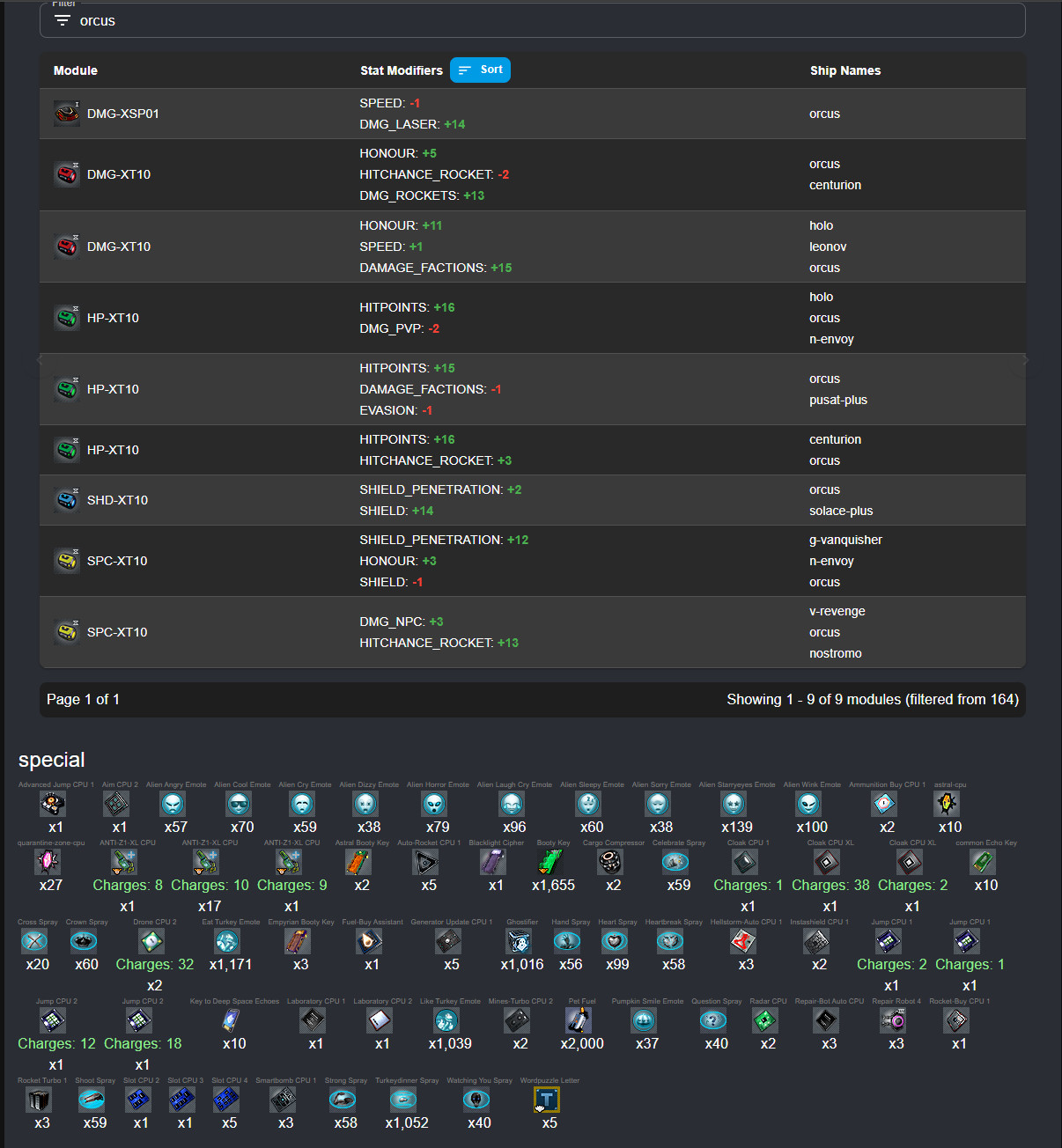The height and width of the screenshot is (1148, 1062).
Task: Click the Astral Booty Key icon
Action: click(358, 862)
